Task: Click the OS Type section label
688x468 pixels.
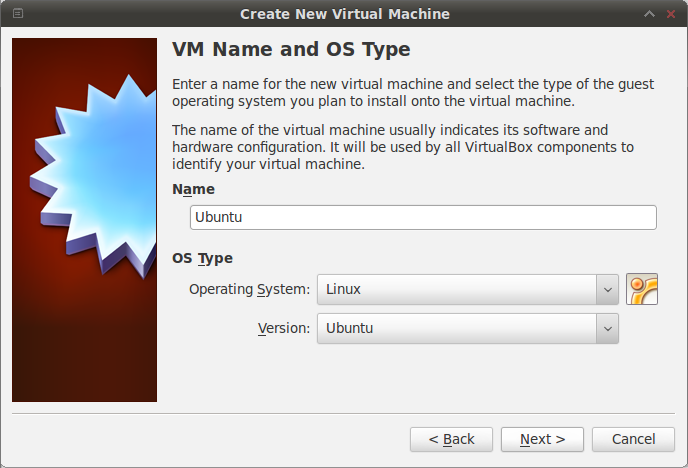Action: pos(202,258)
